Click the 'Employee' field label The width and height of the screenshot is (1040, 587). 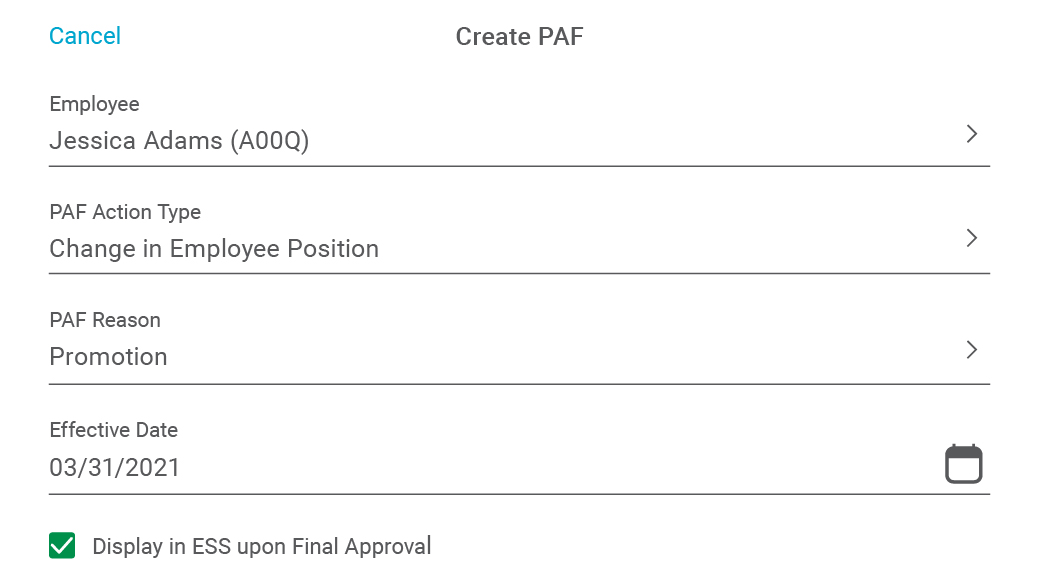point(94,104)
